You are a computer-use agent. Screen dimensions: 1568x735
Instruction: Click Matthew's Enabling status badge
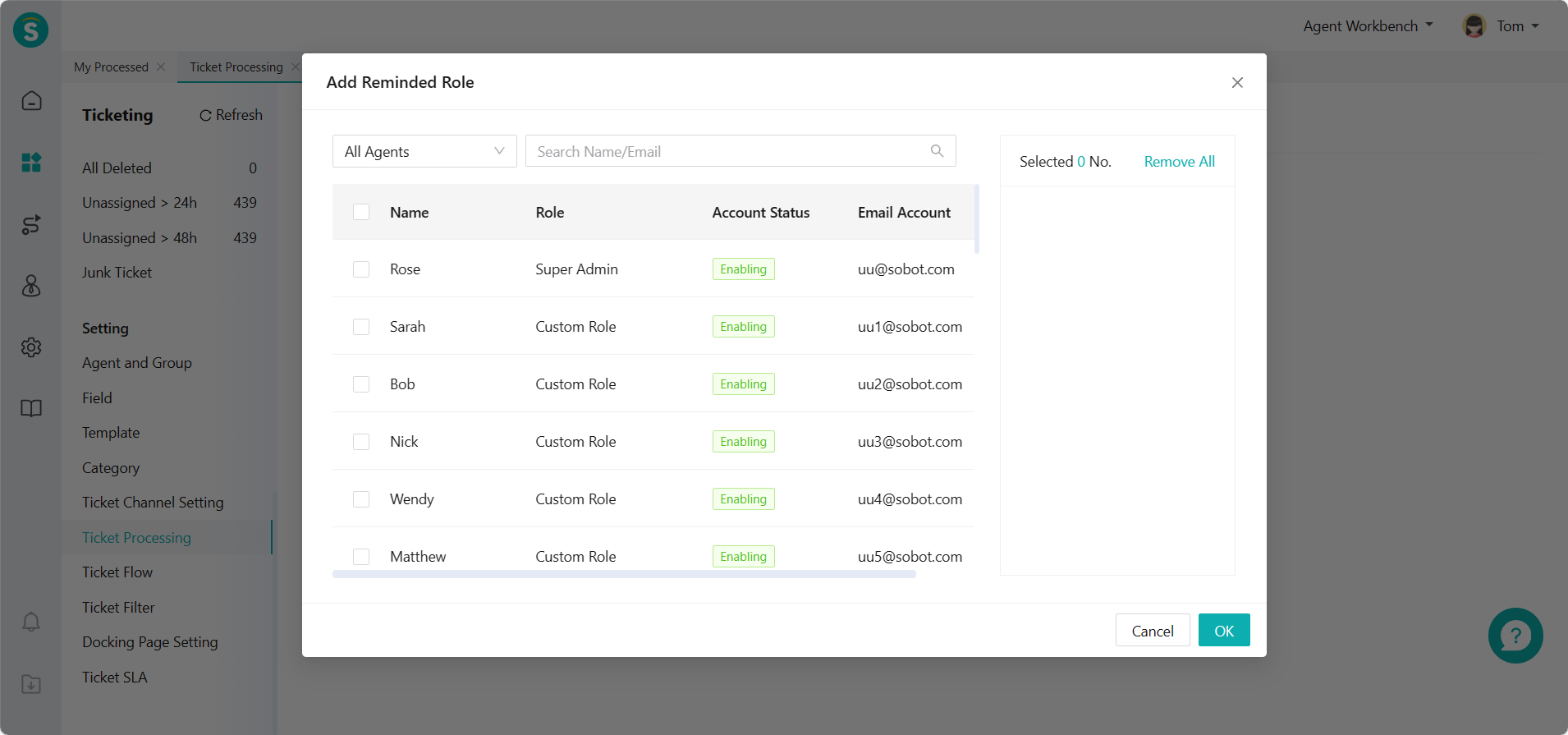pyautogui.click(x=744, y=557)
